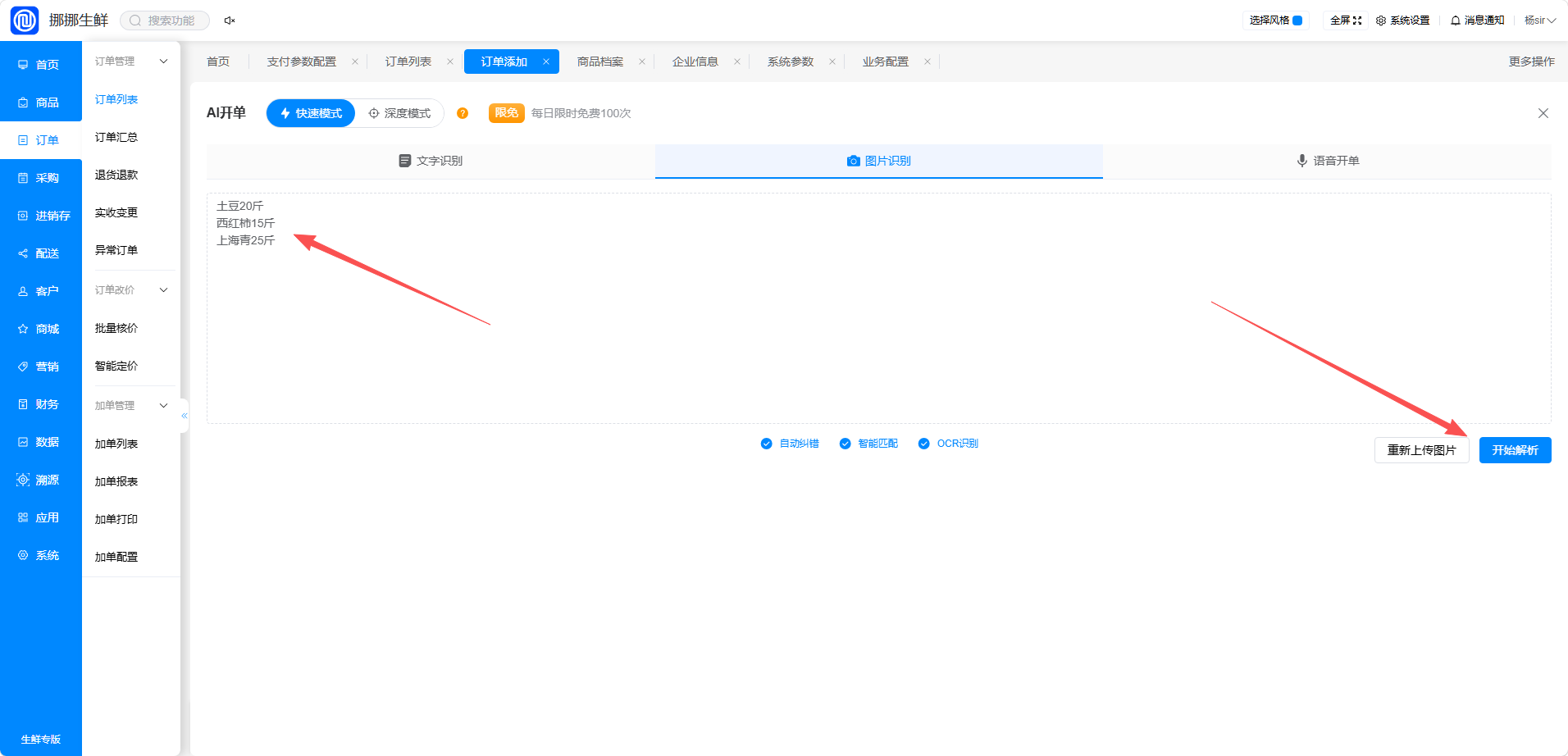Open the 溯源 traceability sidebar icon
Screen dimensions: 1568x756
pos(23,480)
